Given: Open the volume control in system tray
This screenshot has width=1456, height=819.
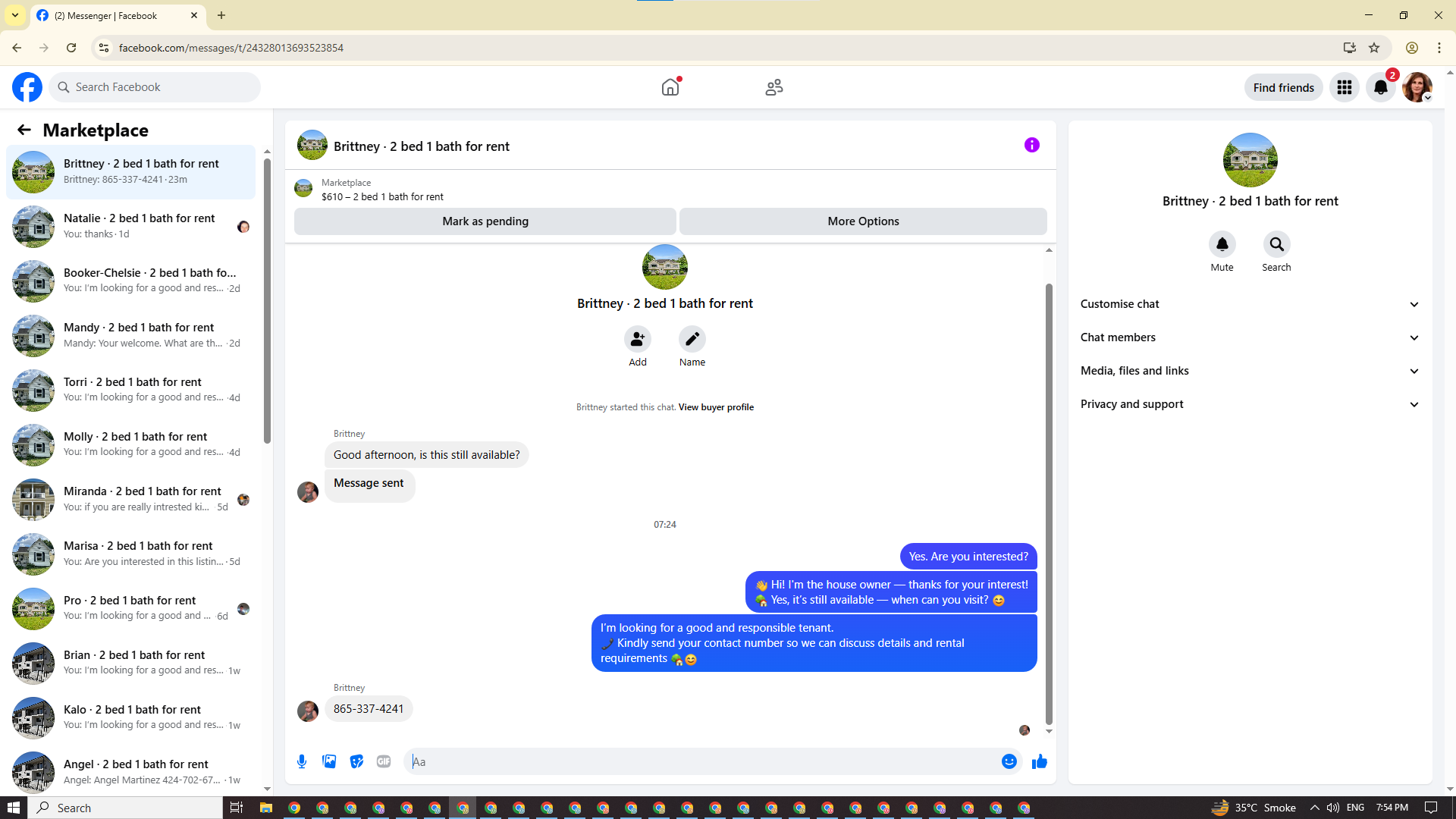Looking at the screenshot, I should pyautogui.click(x=1332, y=808).
